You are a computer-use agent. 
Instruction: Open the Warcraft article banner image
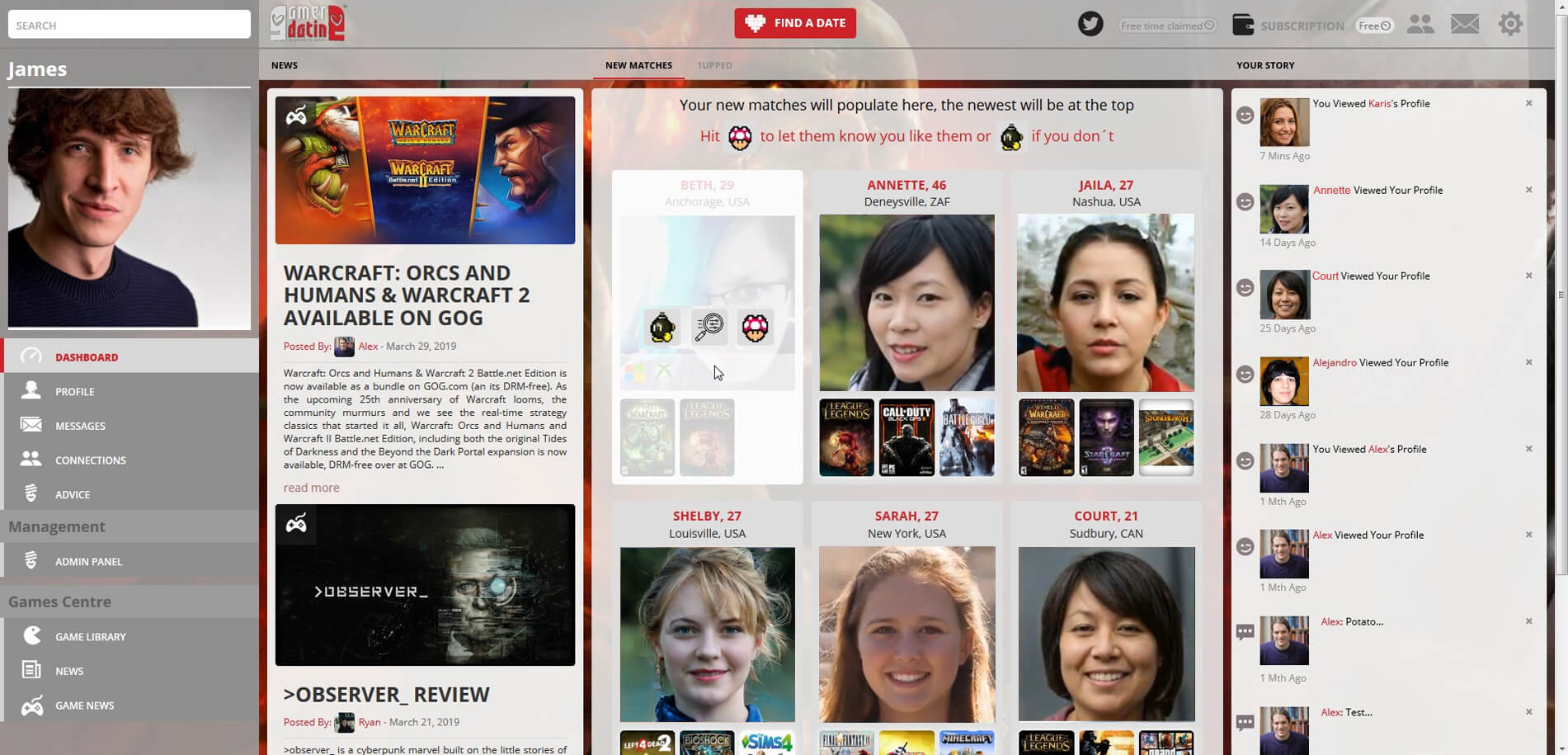point(425,170)
